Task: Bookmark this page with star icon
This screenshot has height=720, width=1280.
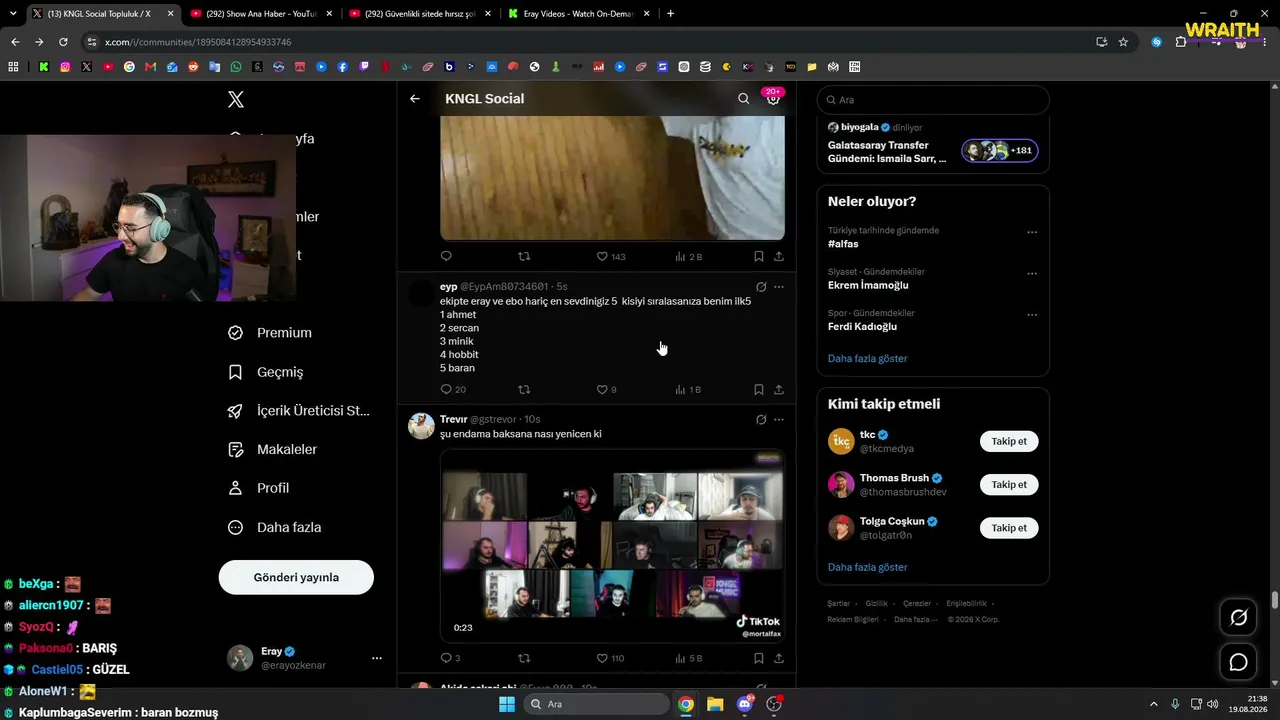Action: tap(1123, 42)
